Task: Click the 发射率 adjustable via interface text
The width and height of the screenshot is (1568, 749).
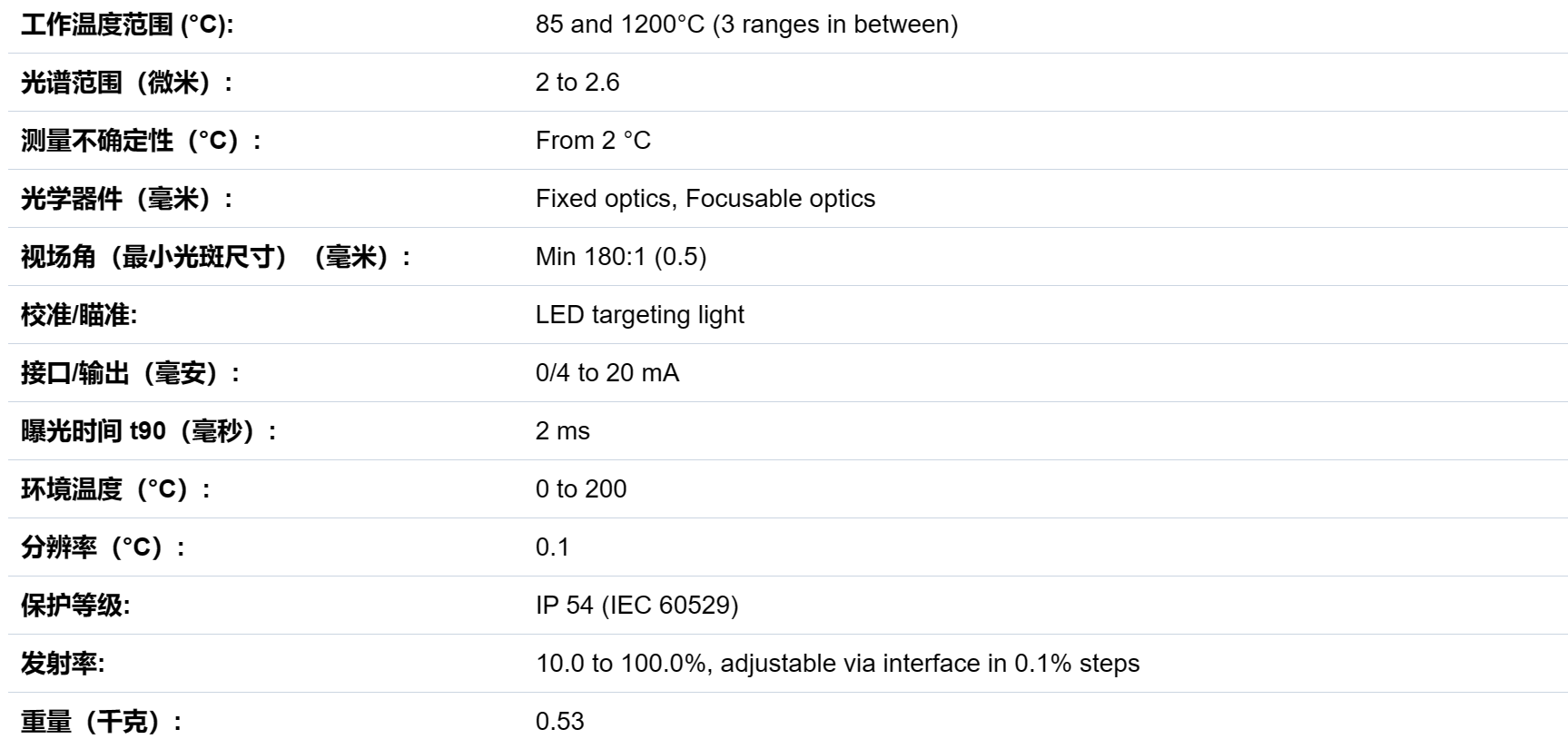Action: [838, 664]
